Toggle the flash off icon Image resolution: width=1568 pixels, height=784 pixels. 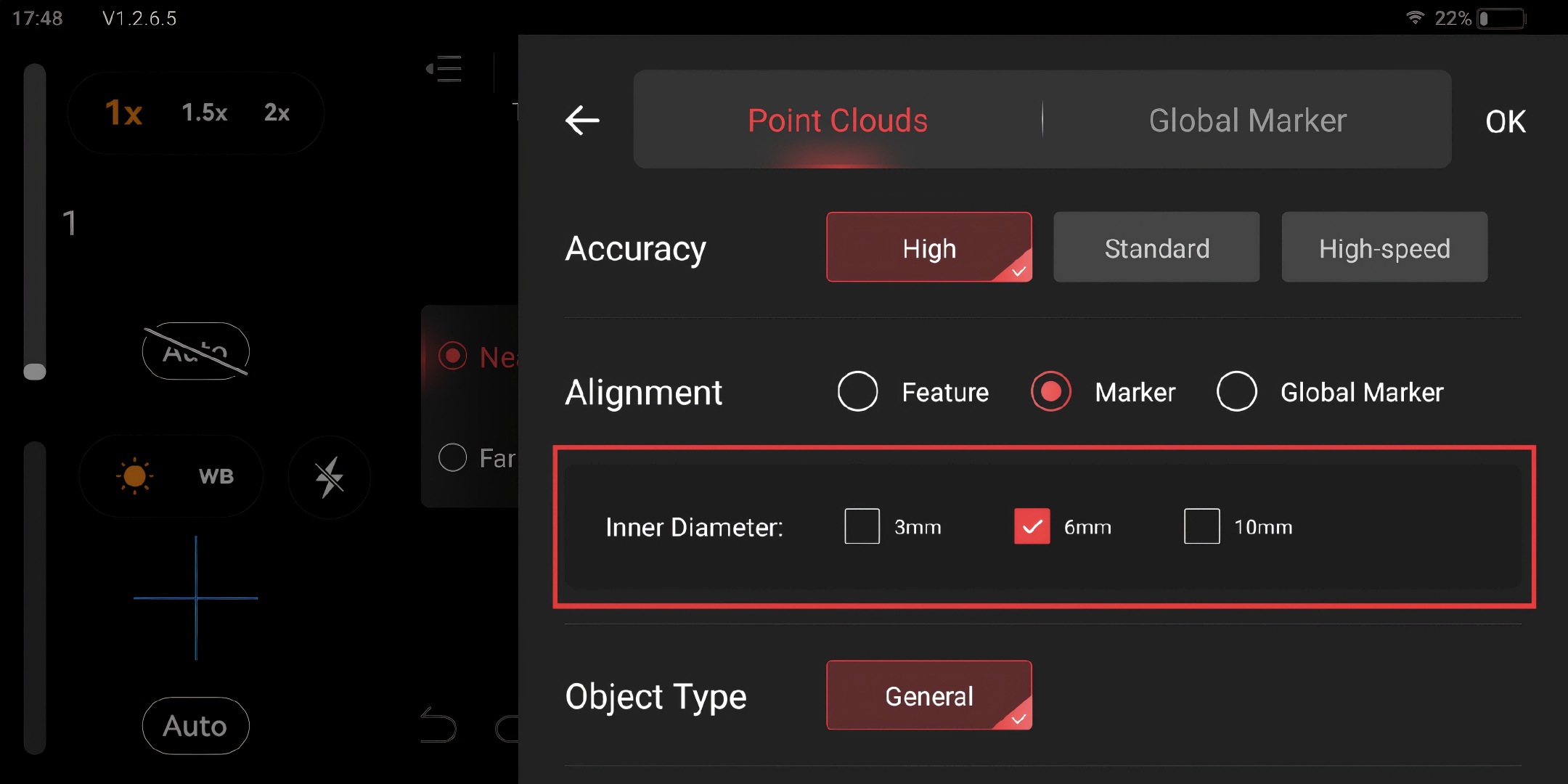(x=330, y=477)
